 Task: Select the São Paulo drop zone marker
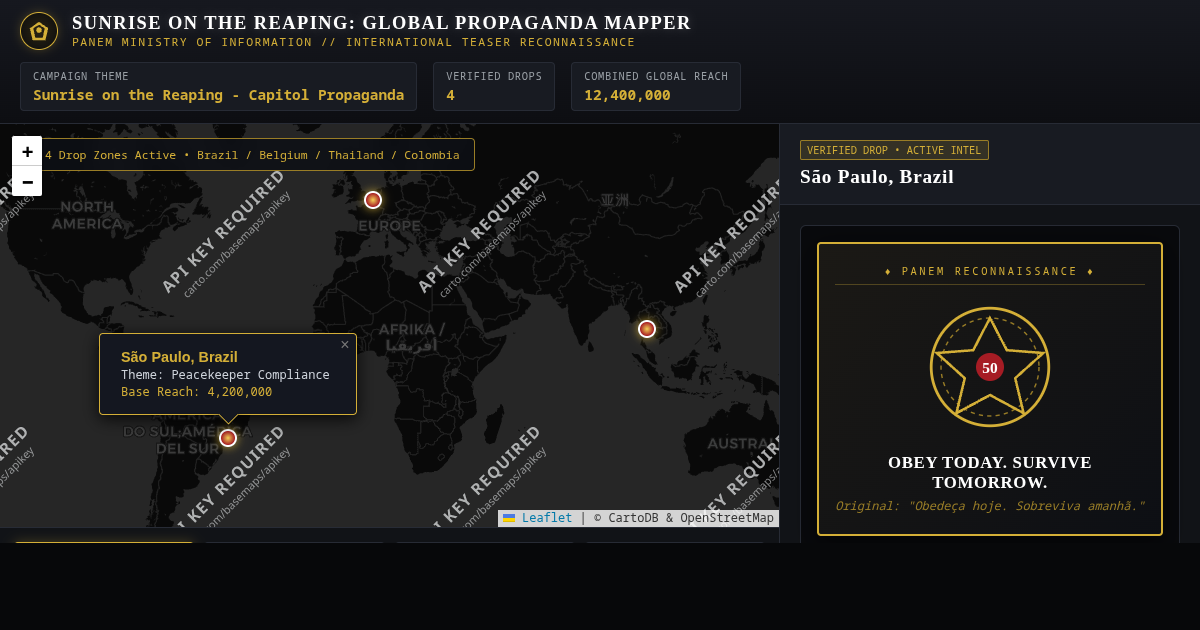coord(228,438)
